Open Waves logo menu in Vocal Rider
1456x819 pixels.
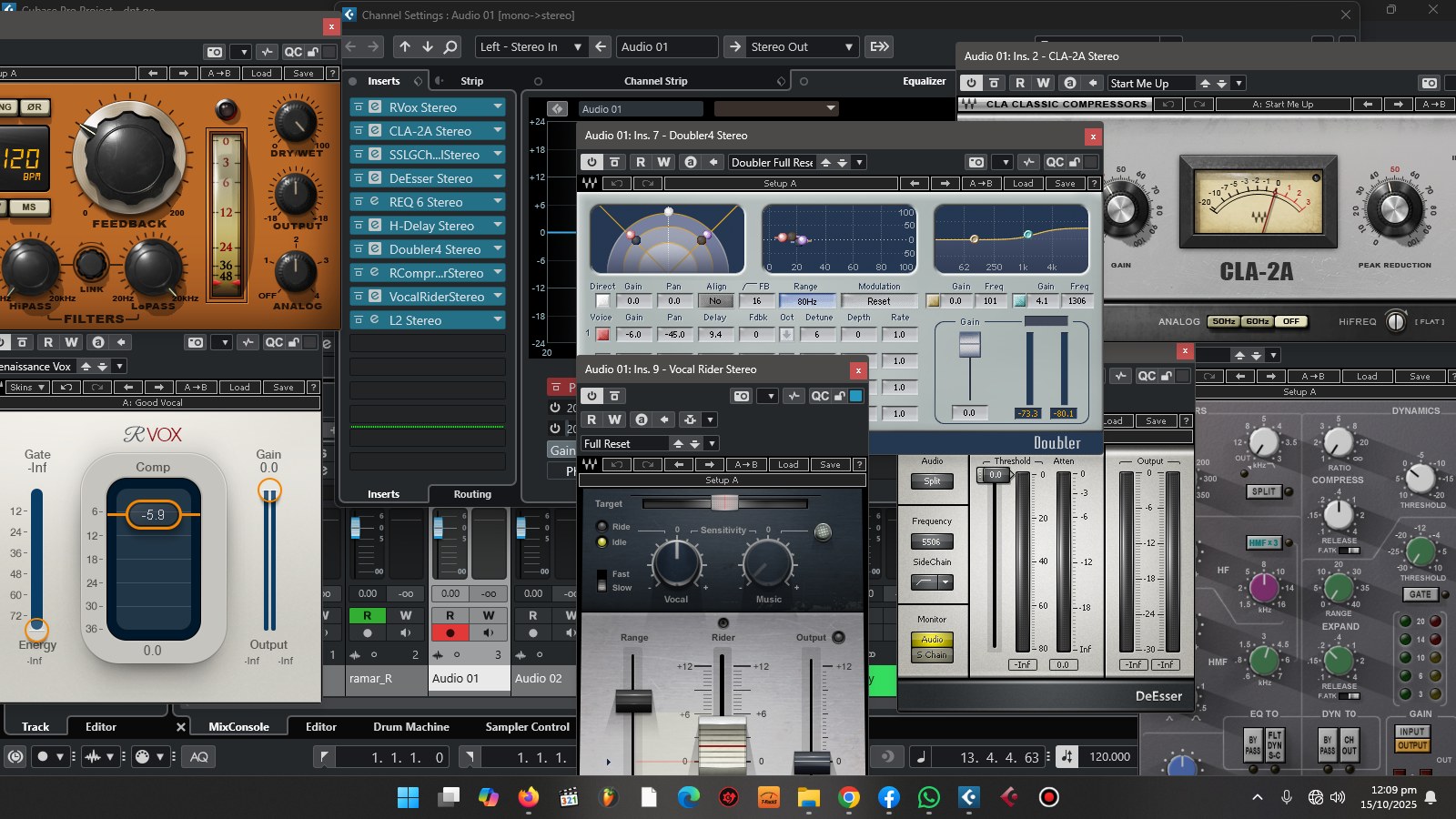(590, 465)
